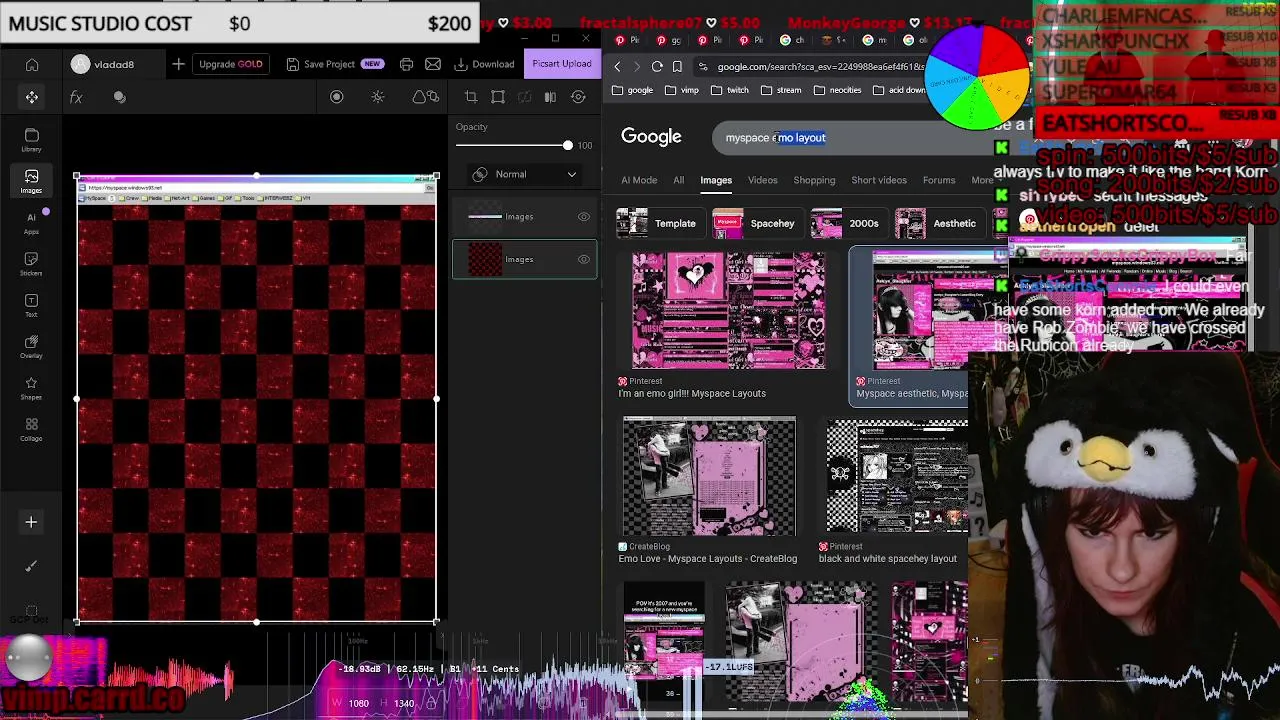Viewport: 1280px width, 720px height.
Task: Switch to the Shopping tab
Action: pyautogui.click(x=814, y=180)
